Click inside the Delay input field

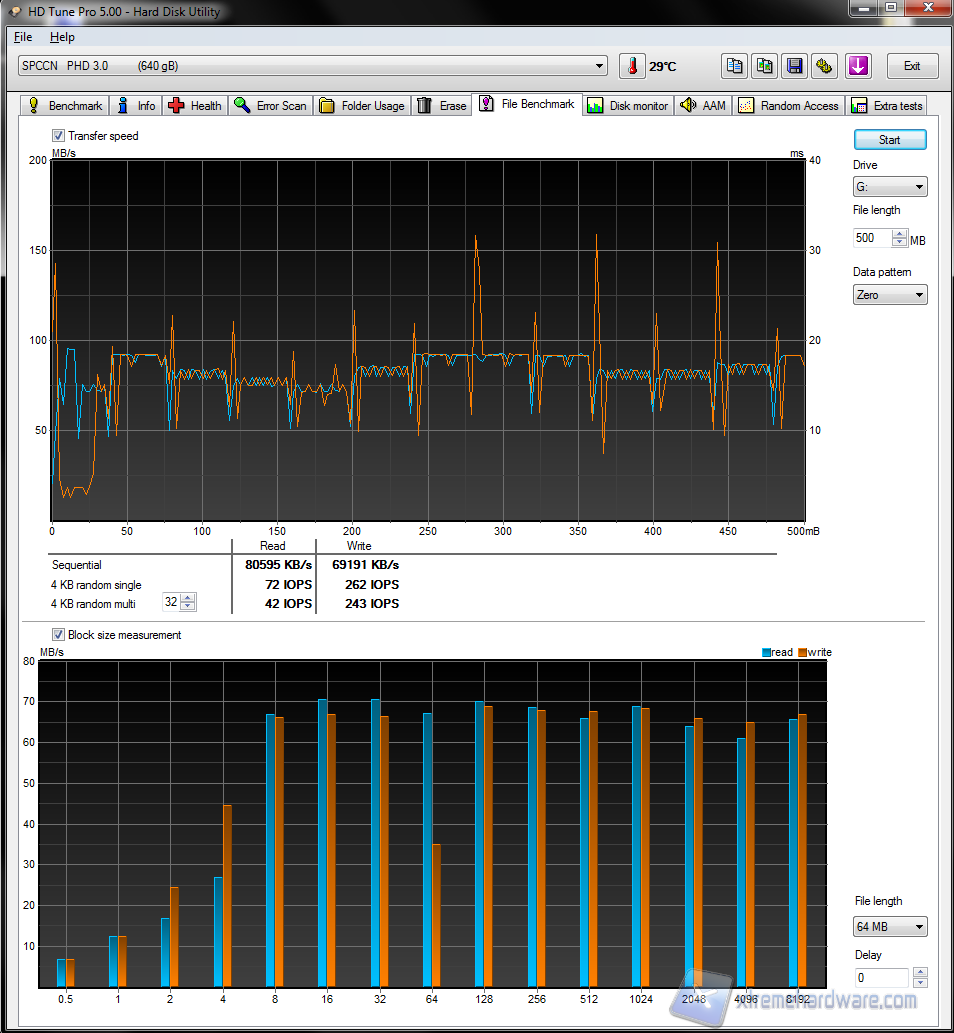click(x=880, y=977)
